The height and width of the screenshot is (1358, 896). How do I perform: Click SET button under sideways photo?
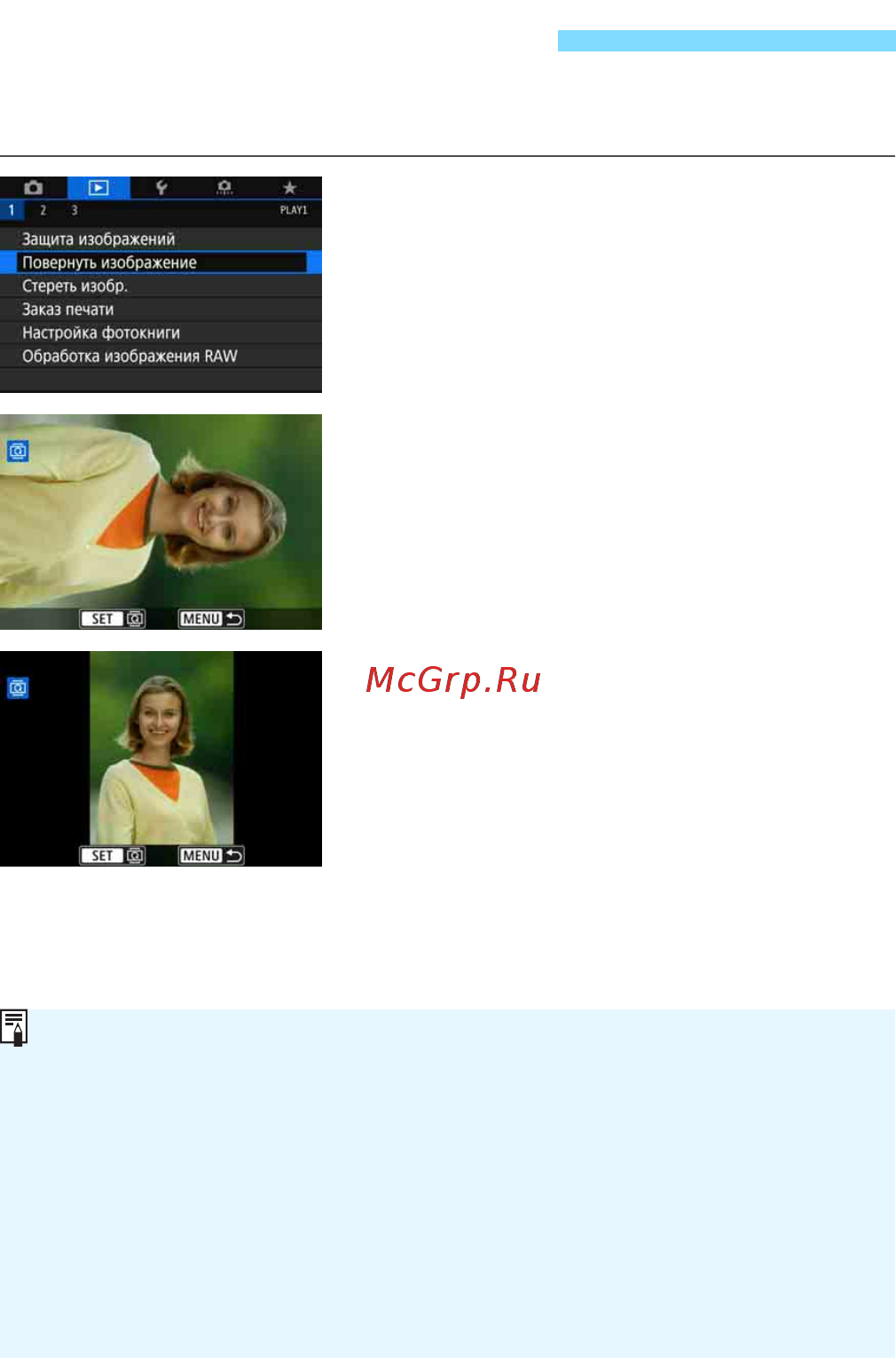point(113,619)
